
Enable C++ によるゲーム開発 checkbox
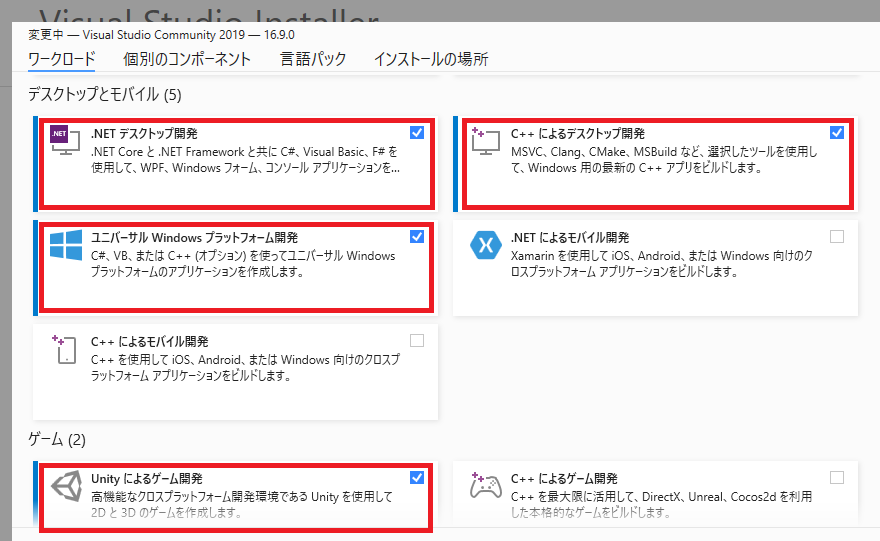pyautogui.click(x=837, y=477)
